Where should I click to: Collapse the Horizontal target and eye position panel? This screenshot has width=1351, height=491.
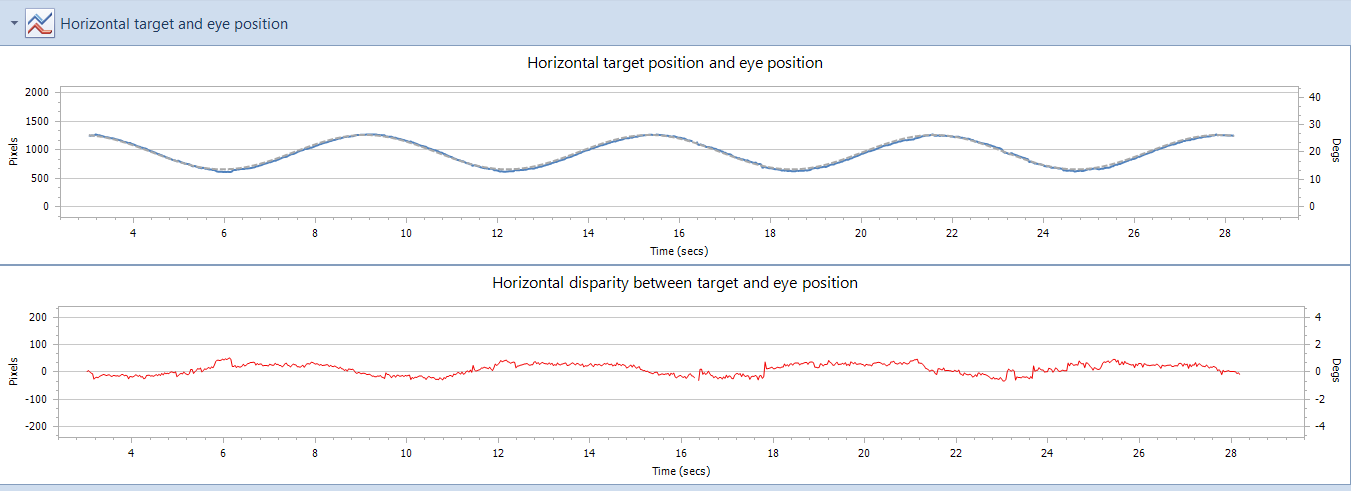pos(14,23)
